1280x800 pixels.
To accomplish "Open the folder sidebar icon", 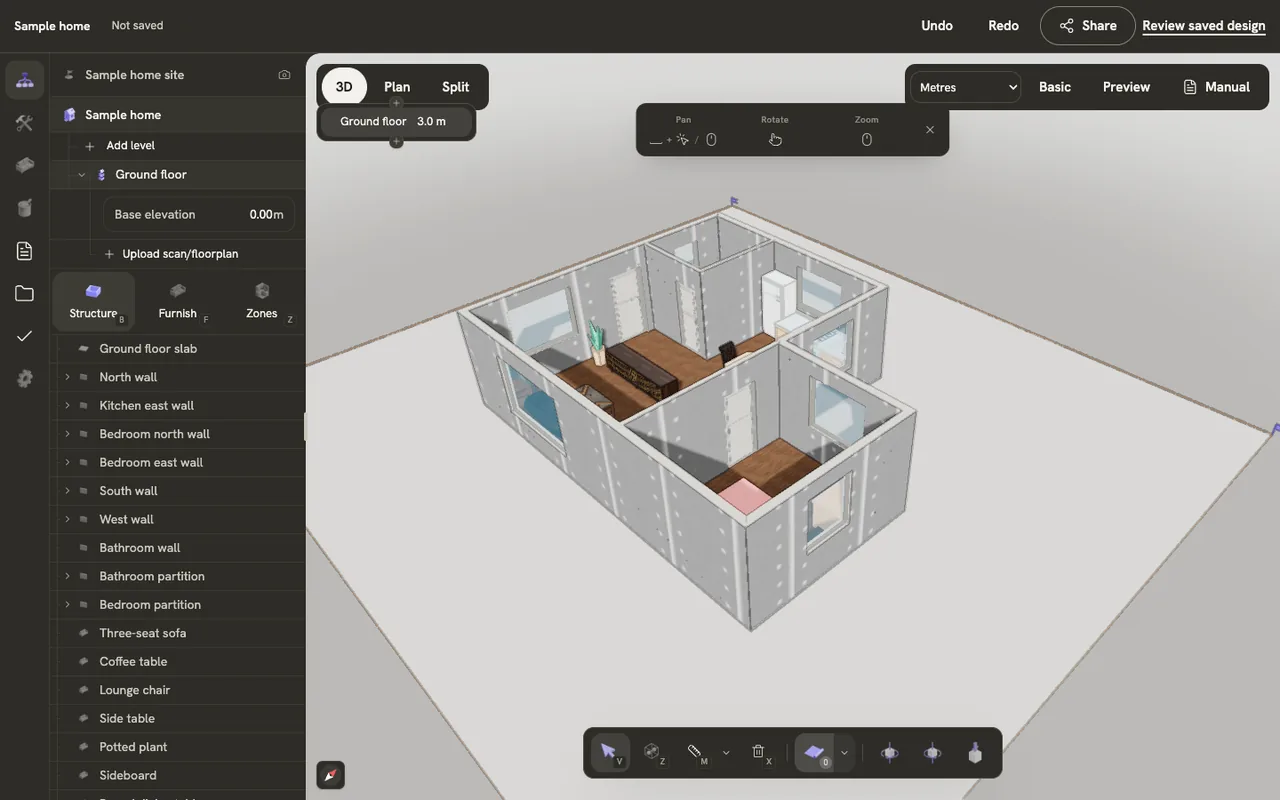I will (25, 293).
